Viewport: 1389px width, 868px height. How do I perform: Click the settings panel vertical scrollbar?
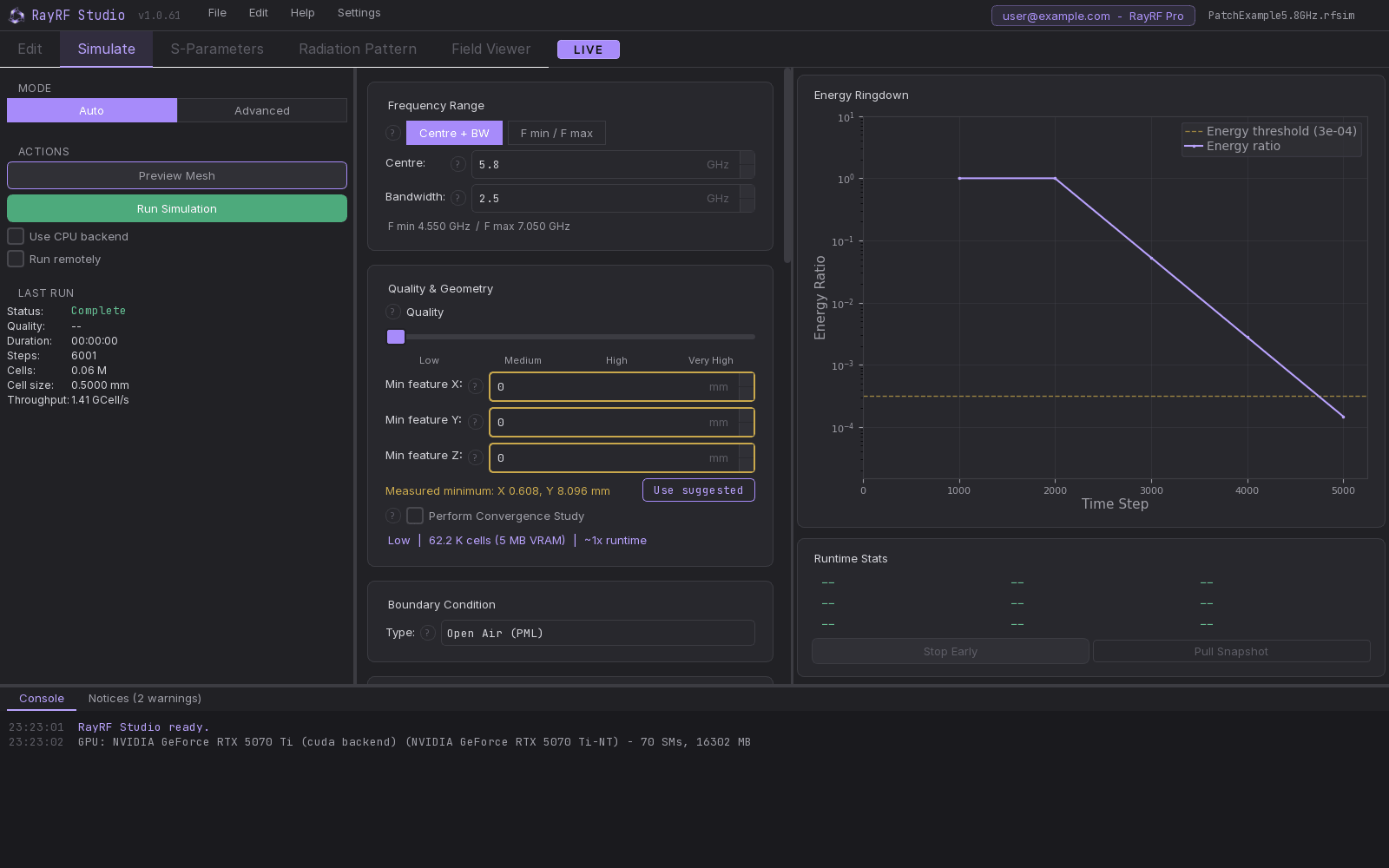tap(787, 165)
